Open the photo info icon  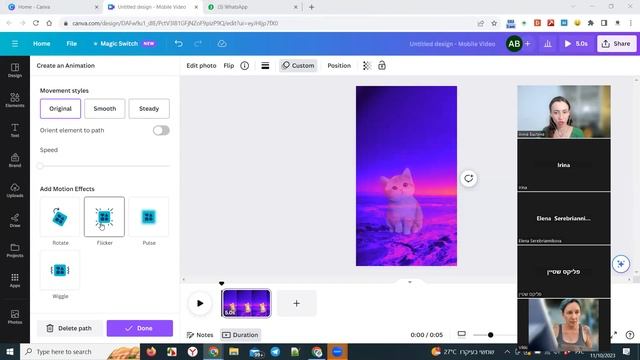(244, 66)
